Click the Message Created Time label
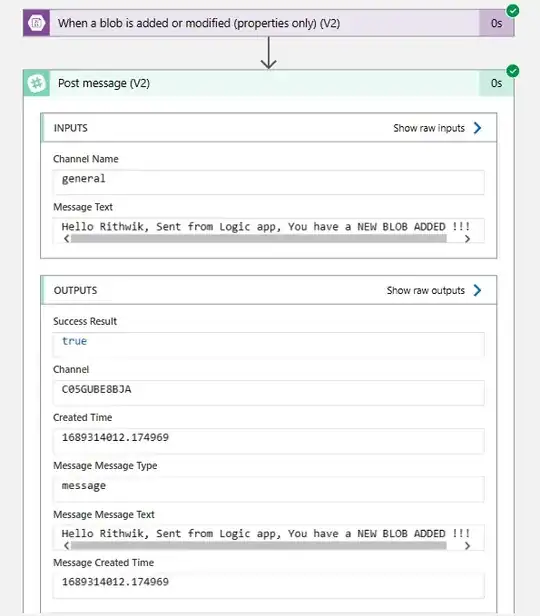The image size is (540, 616). (x=103, y=563)
